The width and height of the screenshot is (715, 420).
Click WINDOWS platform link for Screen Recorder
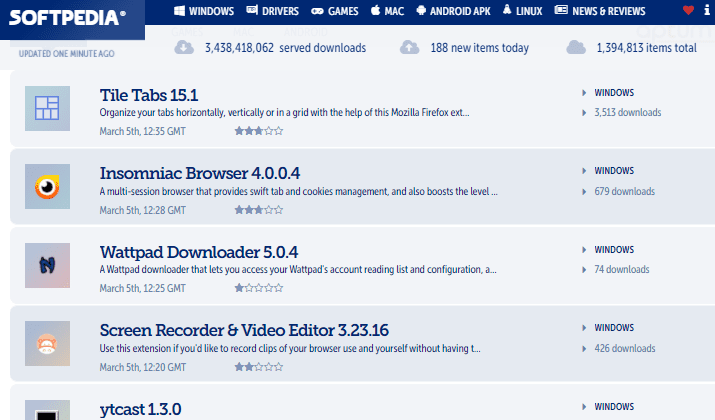[x=614, y=328]
